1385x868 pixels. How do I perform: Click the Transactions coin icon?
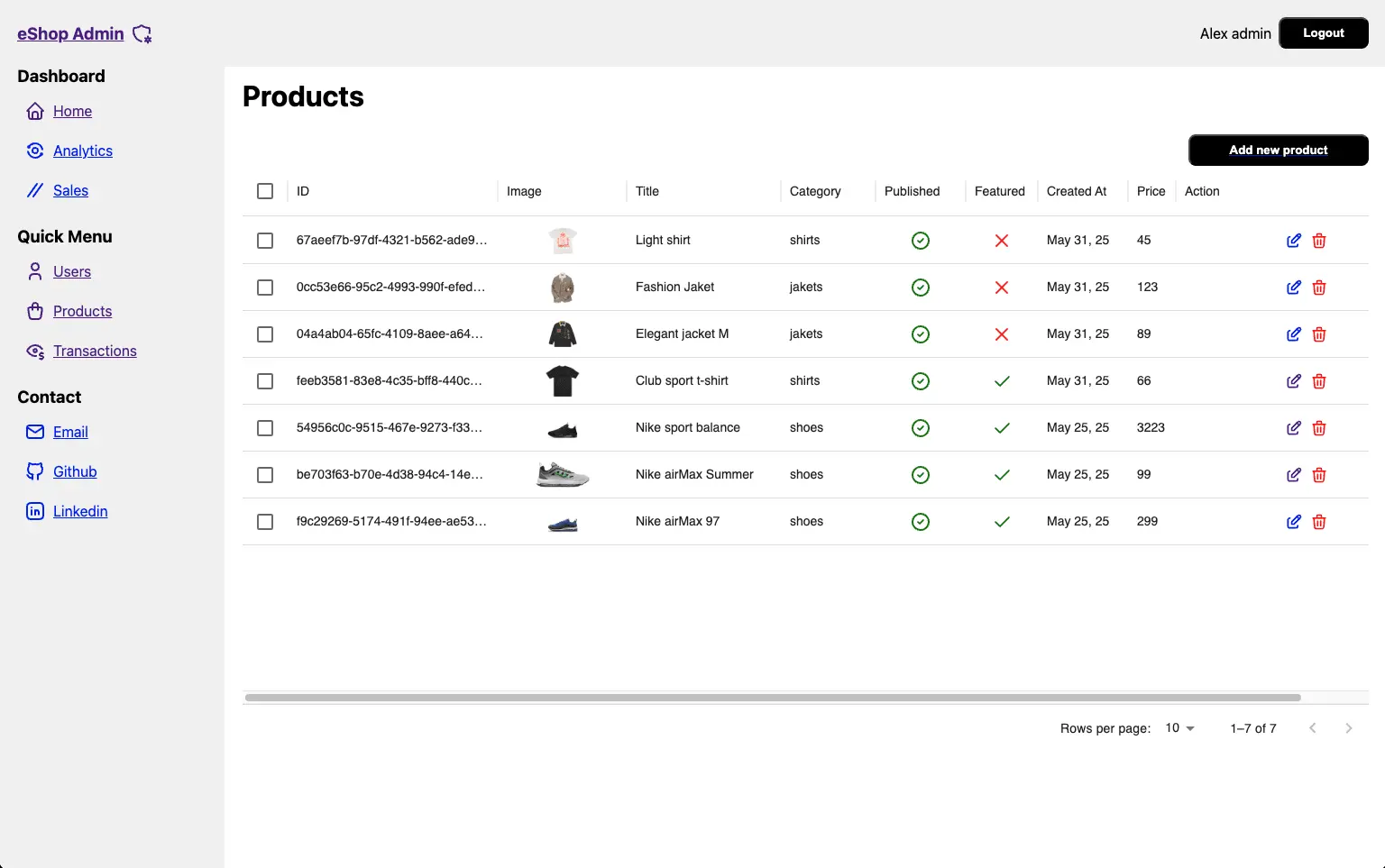coord(34,351)
